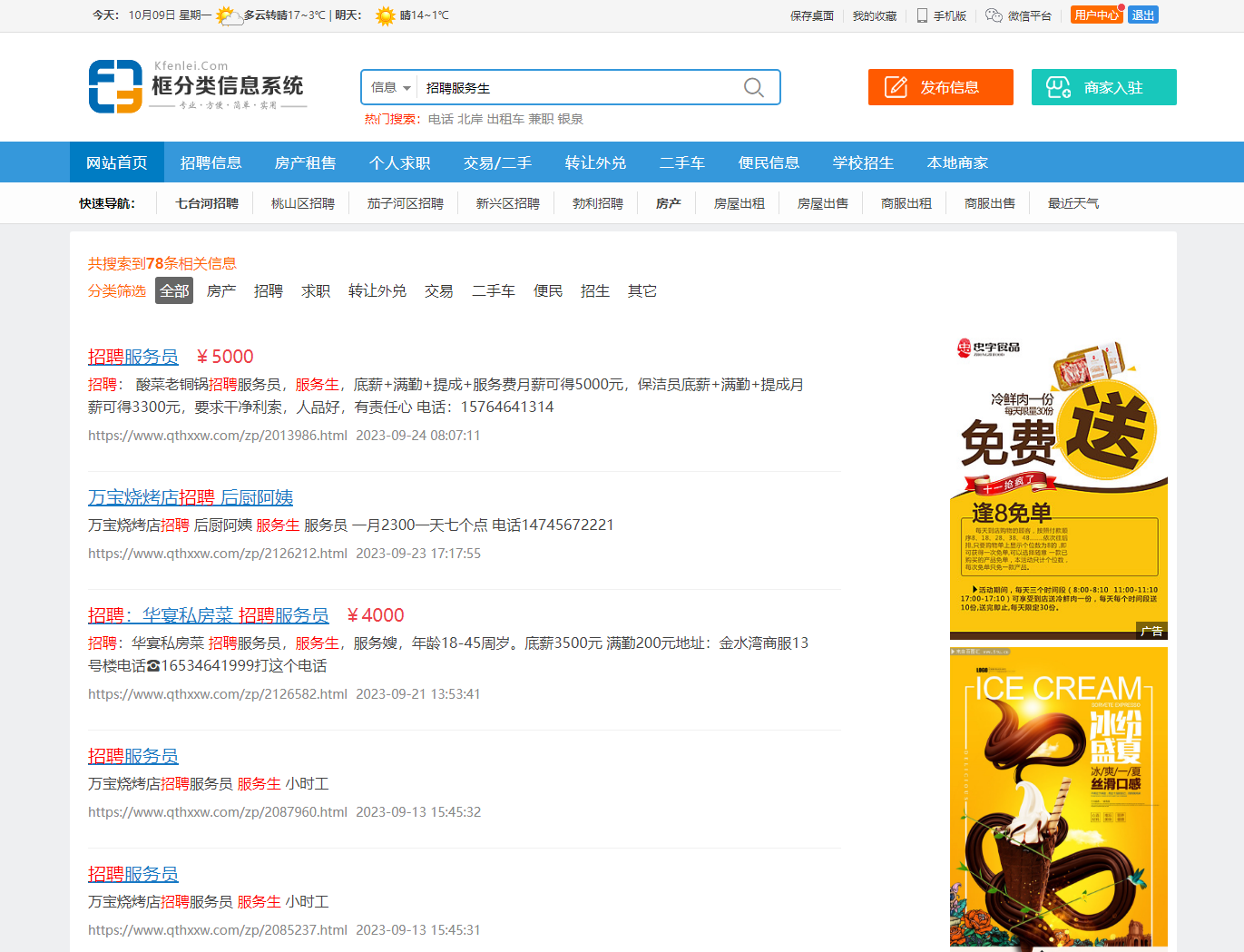This screenshot has width=1244, height=952.
Task: Filter results by 房产 category
Action: click(x=220, y=290)
